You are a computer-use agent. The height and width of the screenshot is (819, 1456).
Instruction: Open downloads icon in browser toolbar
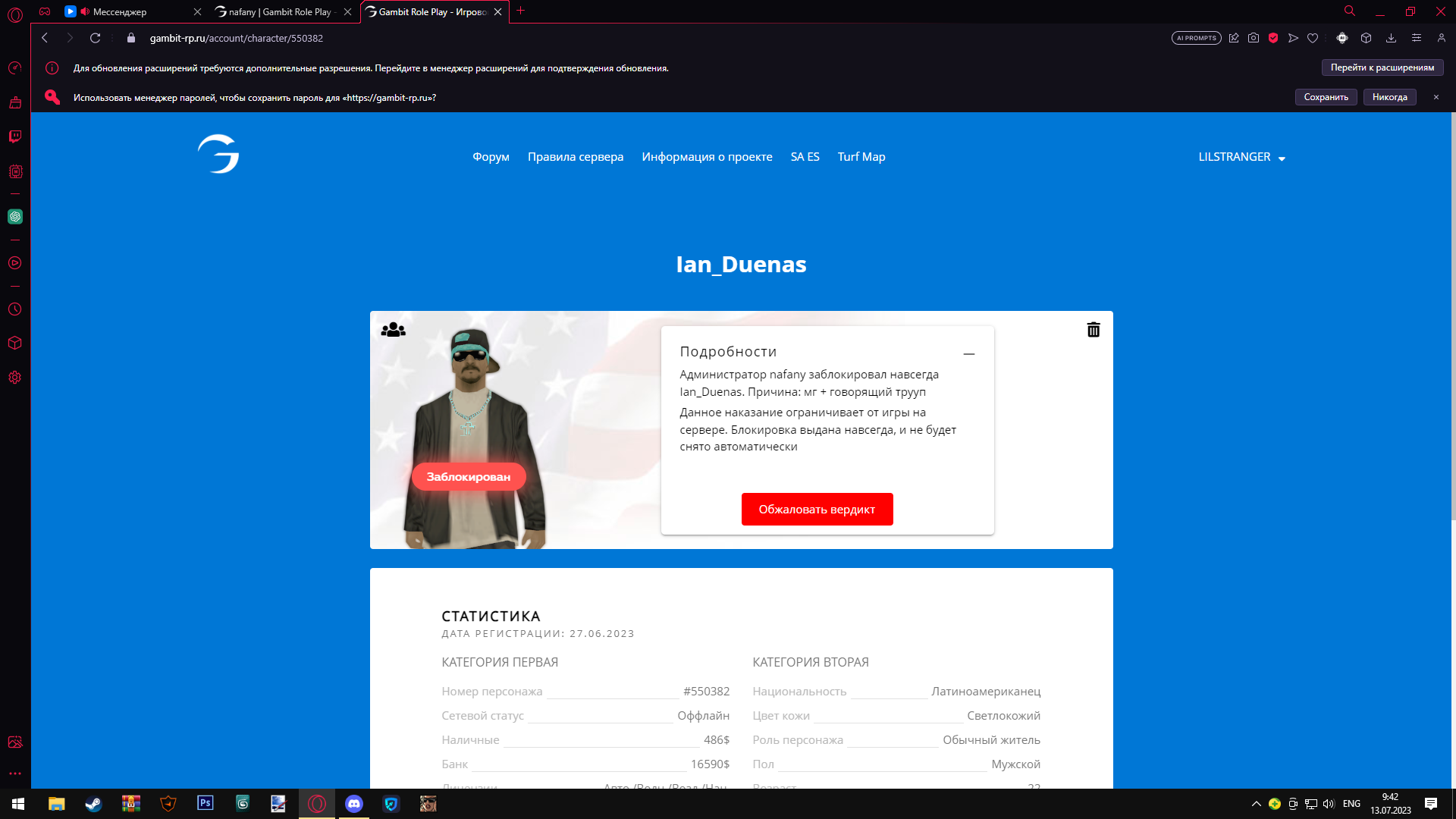(x=1391, y=38)
